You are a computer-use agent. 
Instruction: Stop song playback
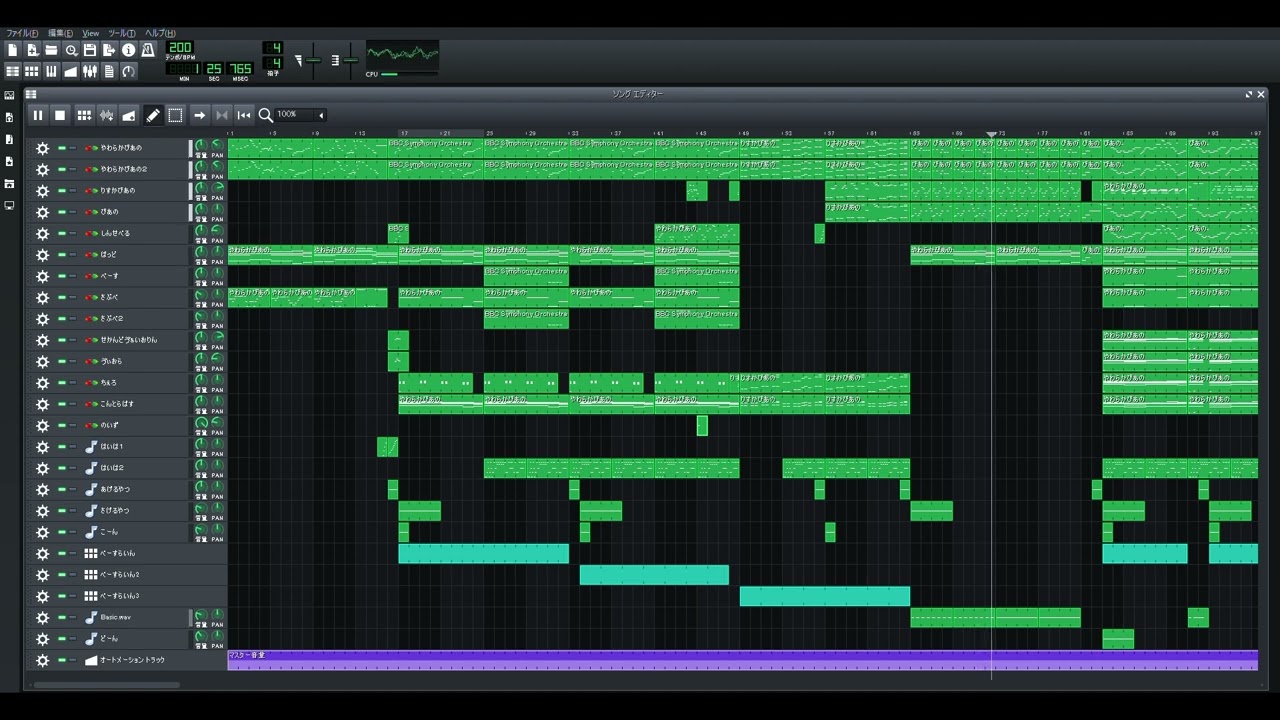(x=60, y=115)
